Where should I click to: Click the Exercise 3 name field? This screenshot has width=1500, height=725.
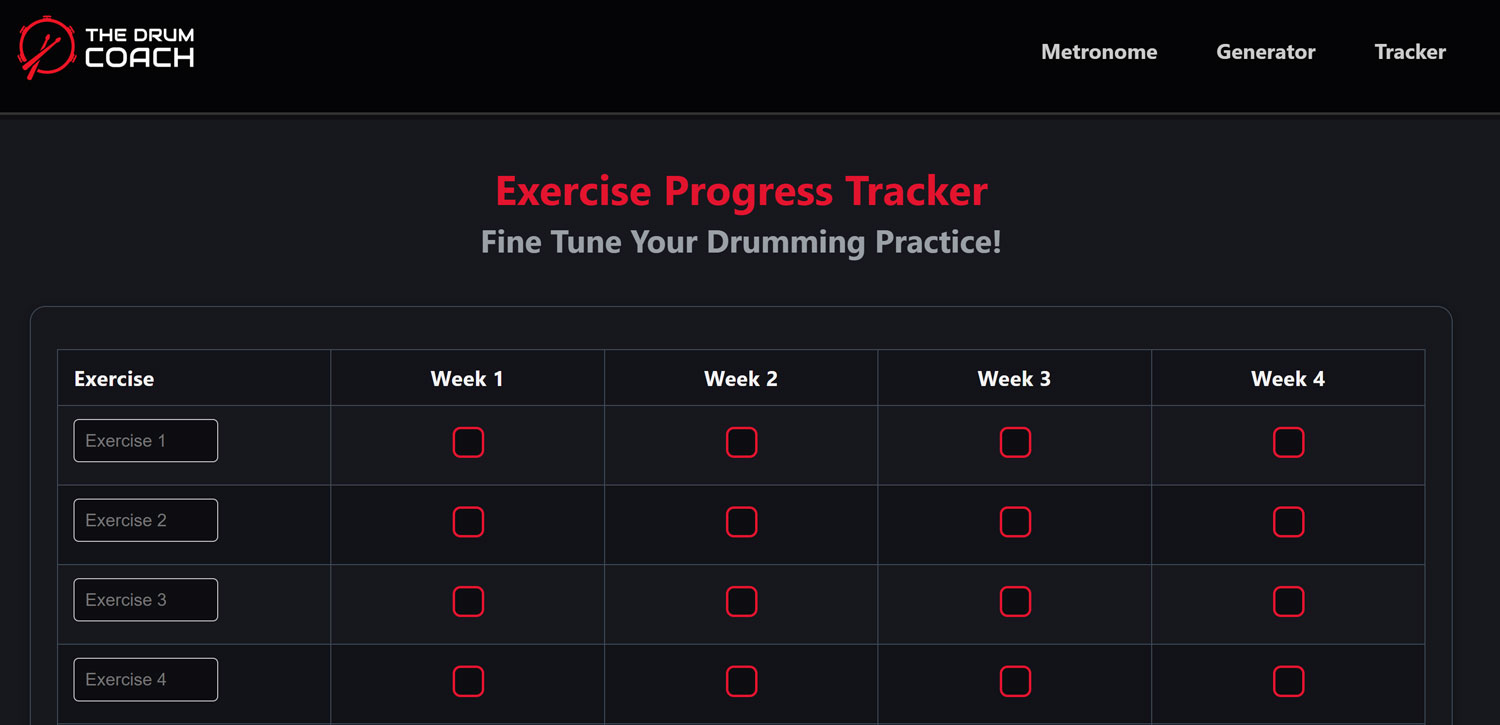(x=145, y=599)
